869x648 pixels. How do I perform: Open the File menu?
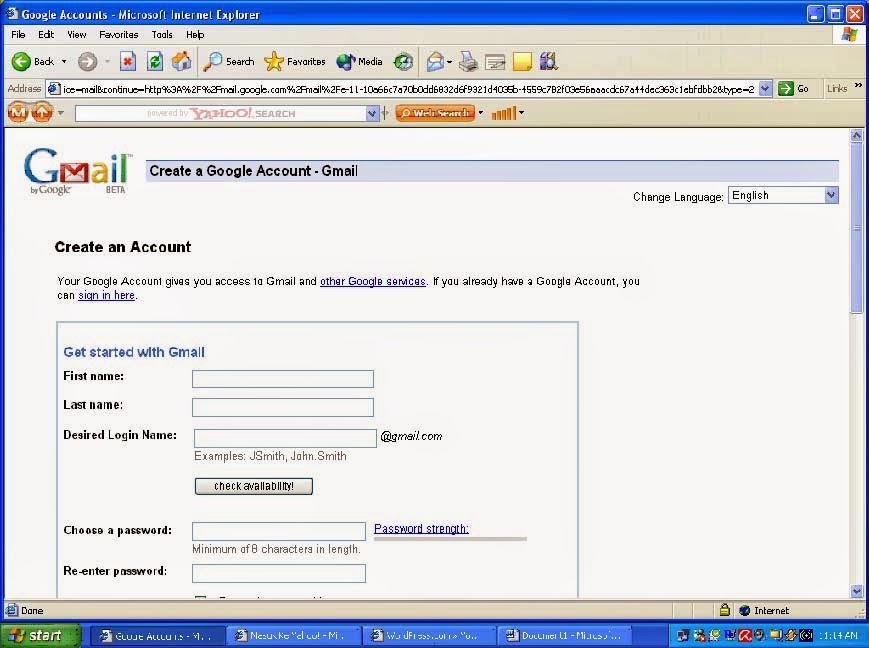pos(18,34)
